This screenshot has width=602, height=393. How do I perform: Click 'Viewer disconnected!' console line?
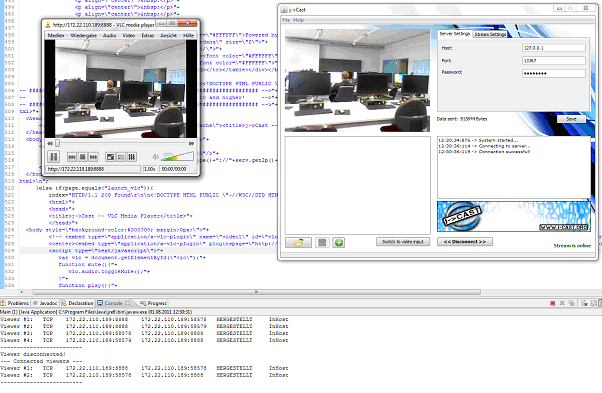click(33, 354)
